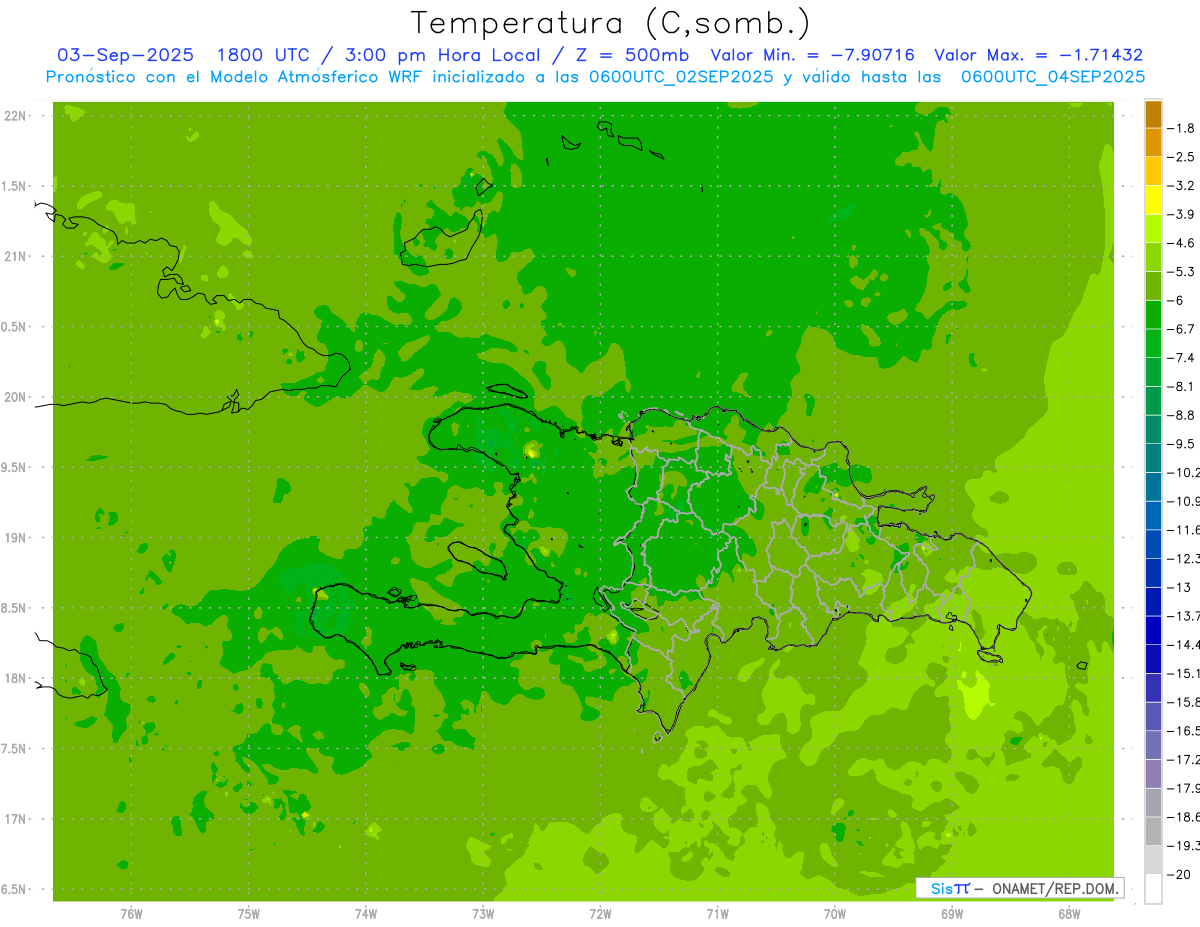Click the '22N' latitude label

point(15,116)
